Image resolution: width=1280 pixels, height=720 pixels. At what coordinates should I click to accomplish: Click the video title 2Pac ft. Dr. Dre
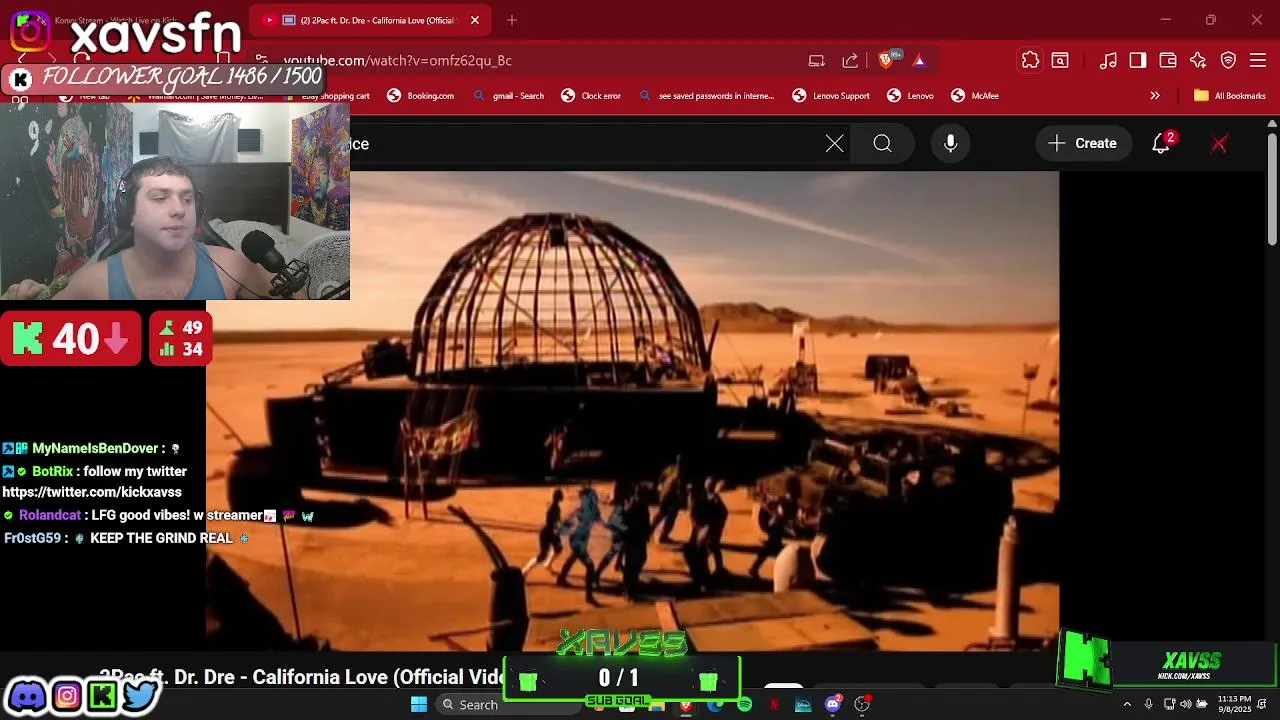click(300, 677)
